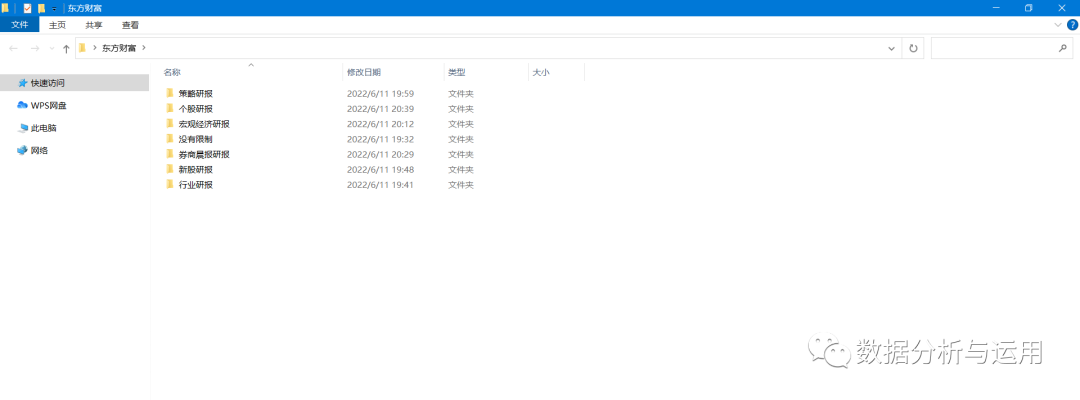Click 文件夹 type in 策略研报 row
1080x400 pixels.
tap(461, 94)
